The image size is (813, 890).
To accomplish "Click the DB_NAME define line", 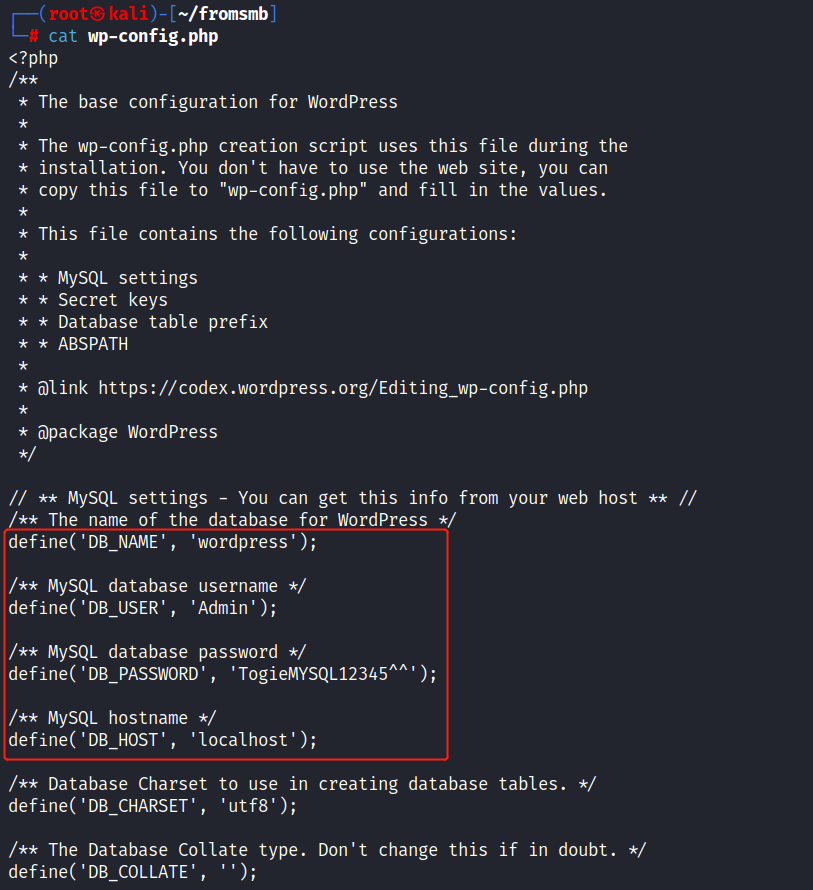I will [x=162, y=542].
